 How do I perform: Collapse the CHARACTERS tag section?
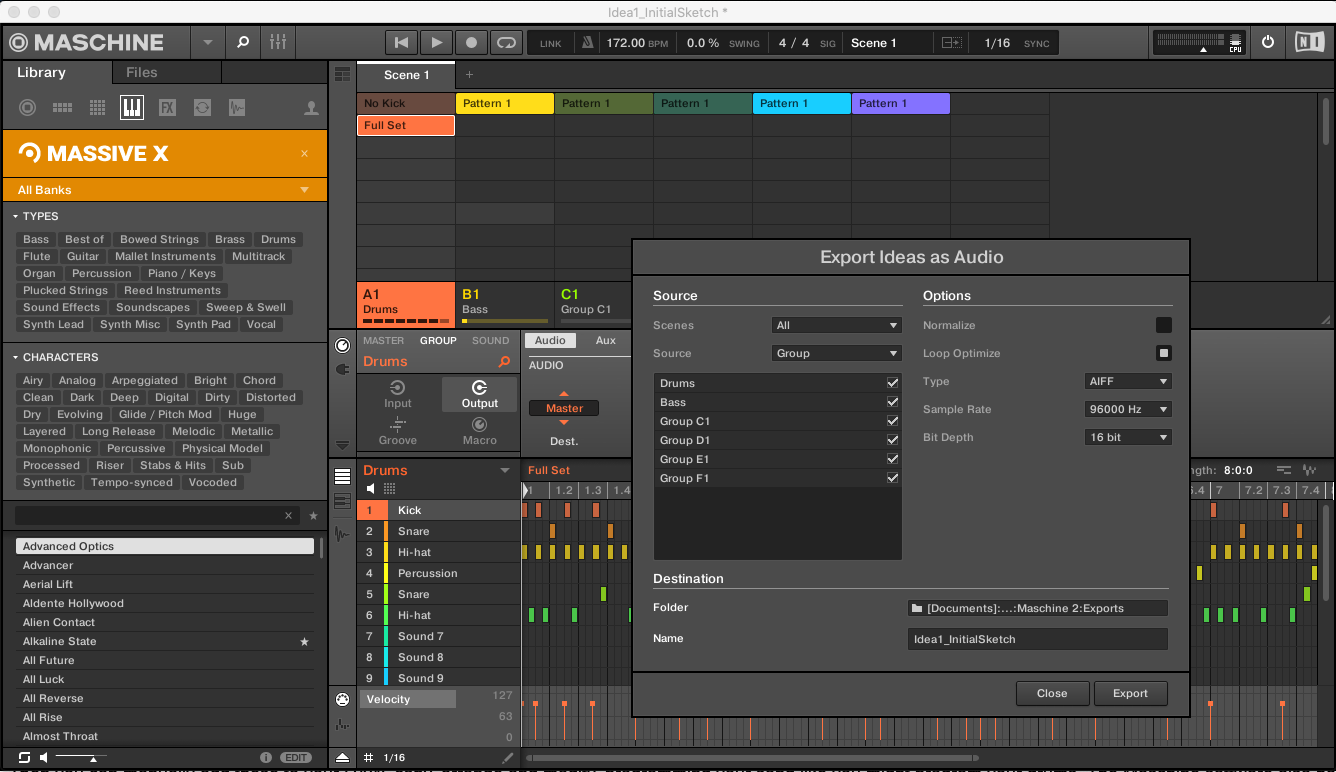point(16,357)
